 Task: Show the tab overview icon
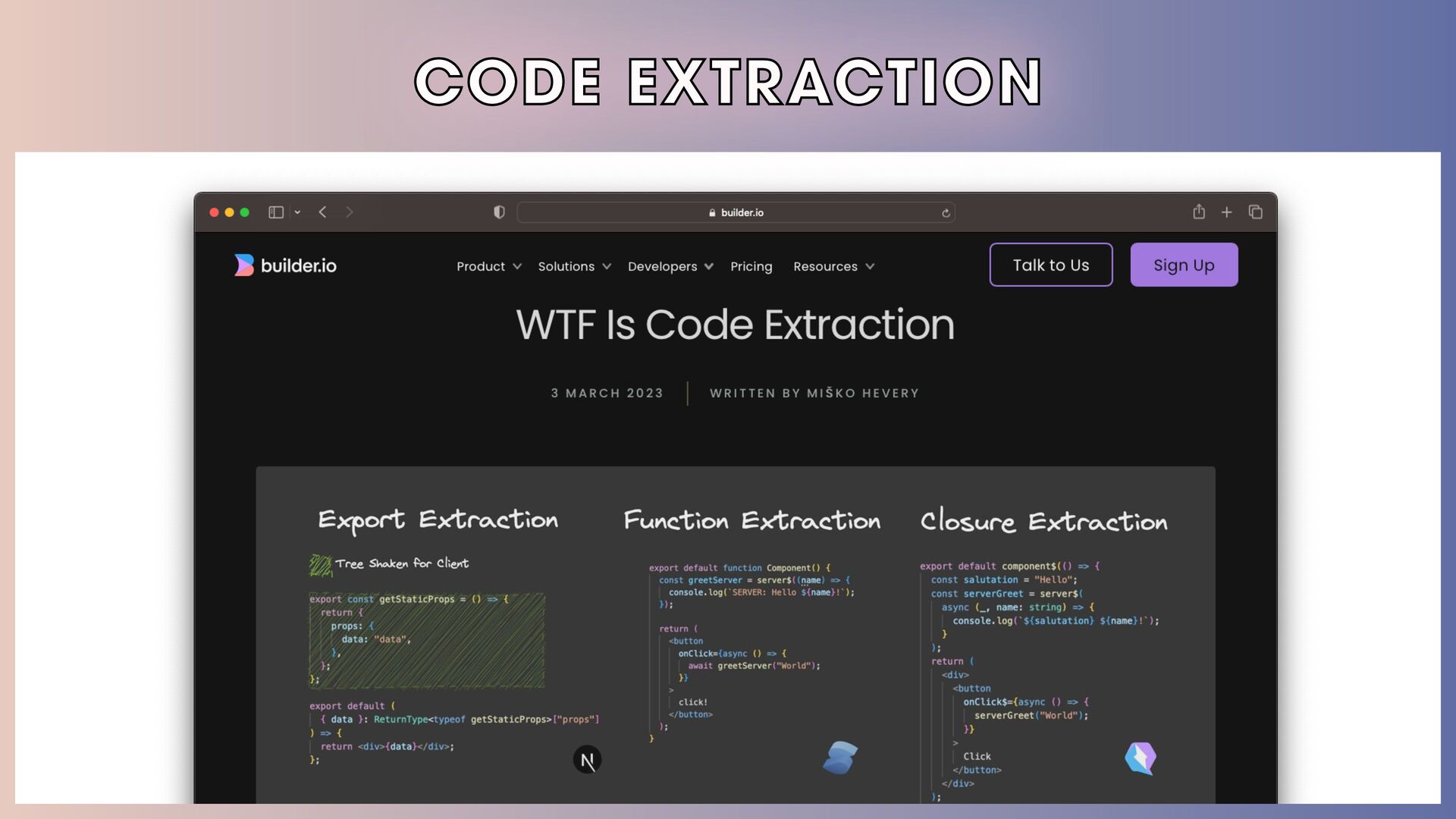(1256, 212)
